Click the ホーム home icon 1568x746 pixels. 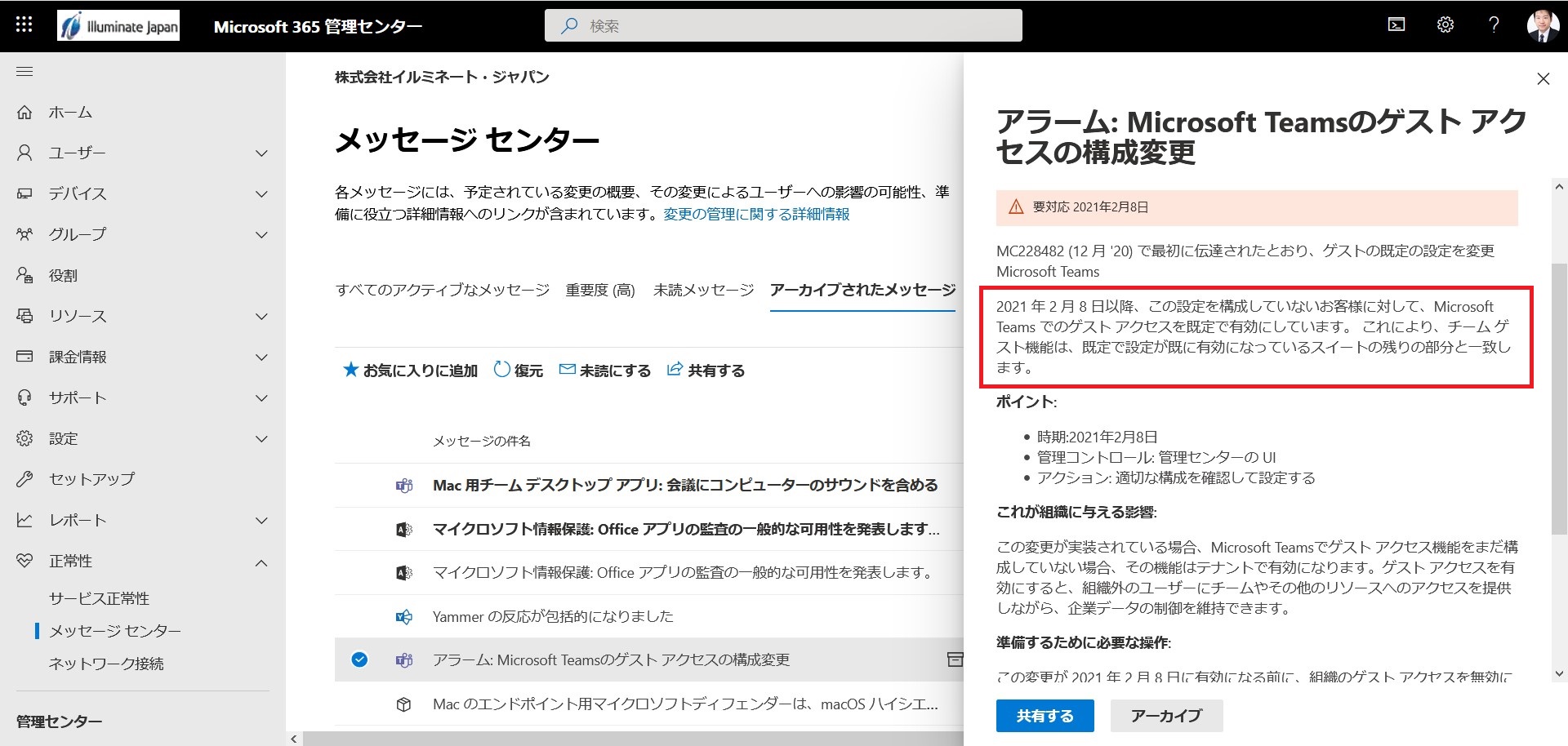(24, 112)
